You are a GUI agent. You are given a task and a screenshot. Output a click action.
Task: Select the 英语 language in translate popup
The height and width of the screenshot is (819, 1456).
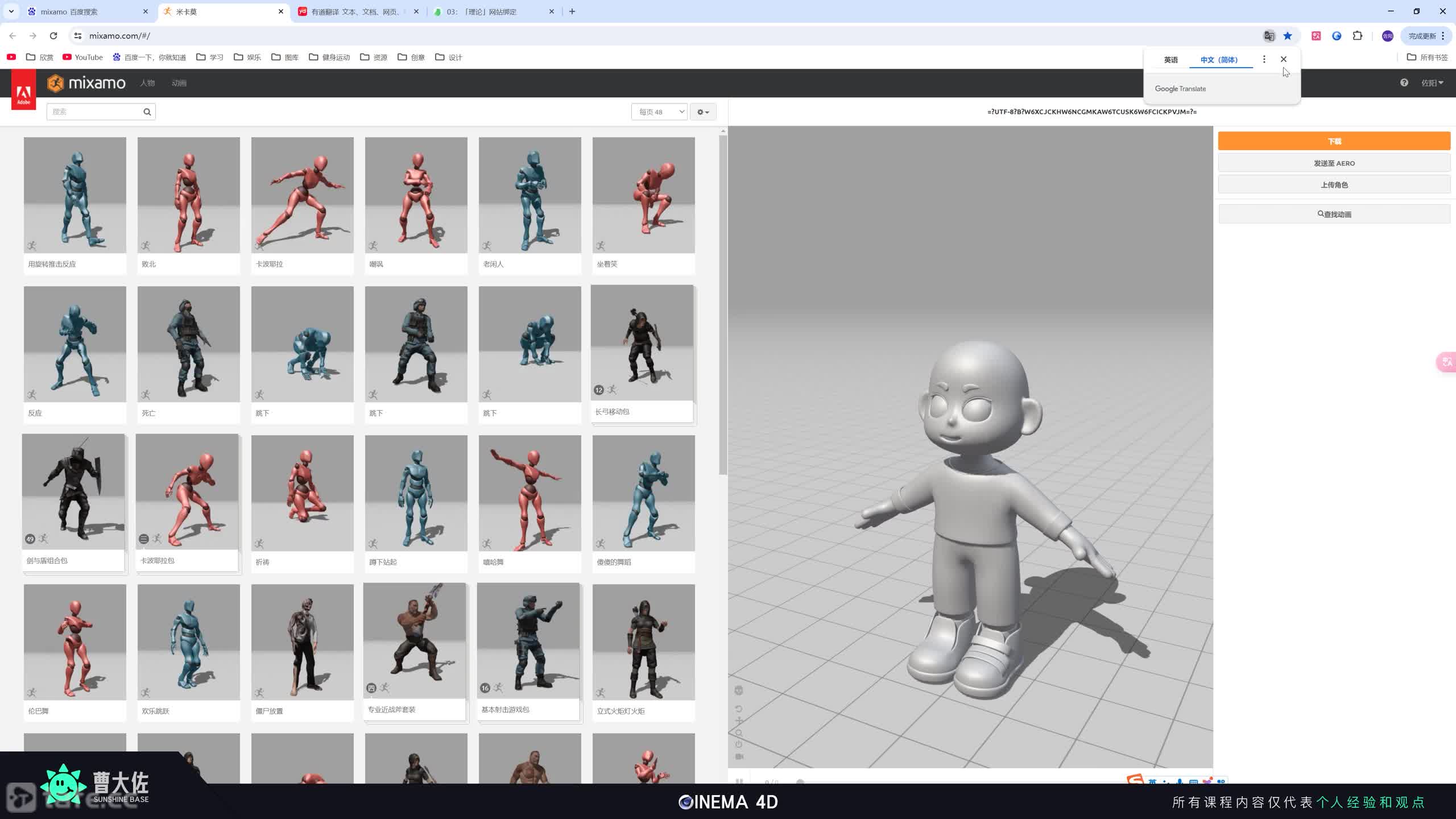(x=1170, y=60)
